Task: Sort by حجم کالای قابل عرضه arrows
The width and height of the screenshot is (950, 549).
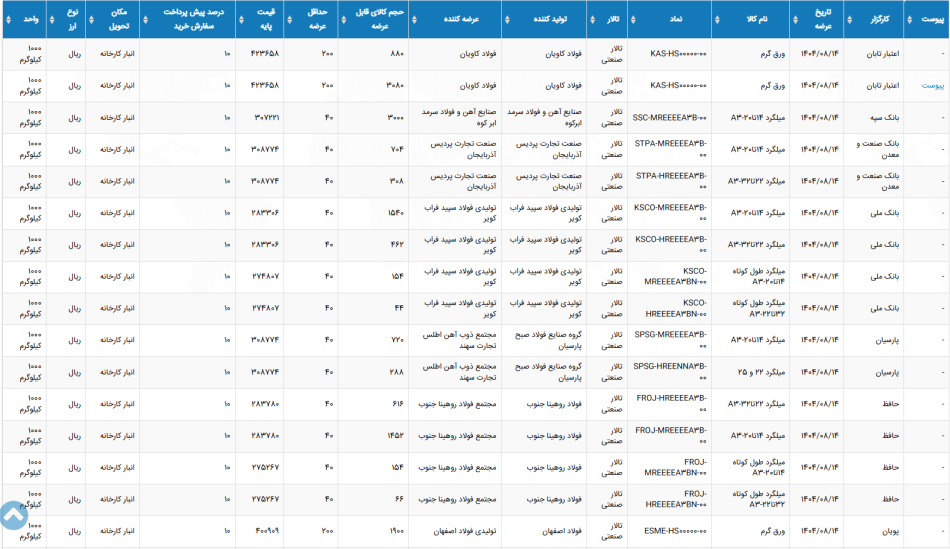Action: click(x=344, y=19)
